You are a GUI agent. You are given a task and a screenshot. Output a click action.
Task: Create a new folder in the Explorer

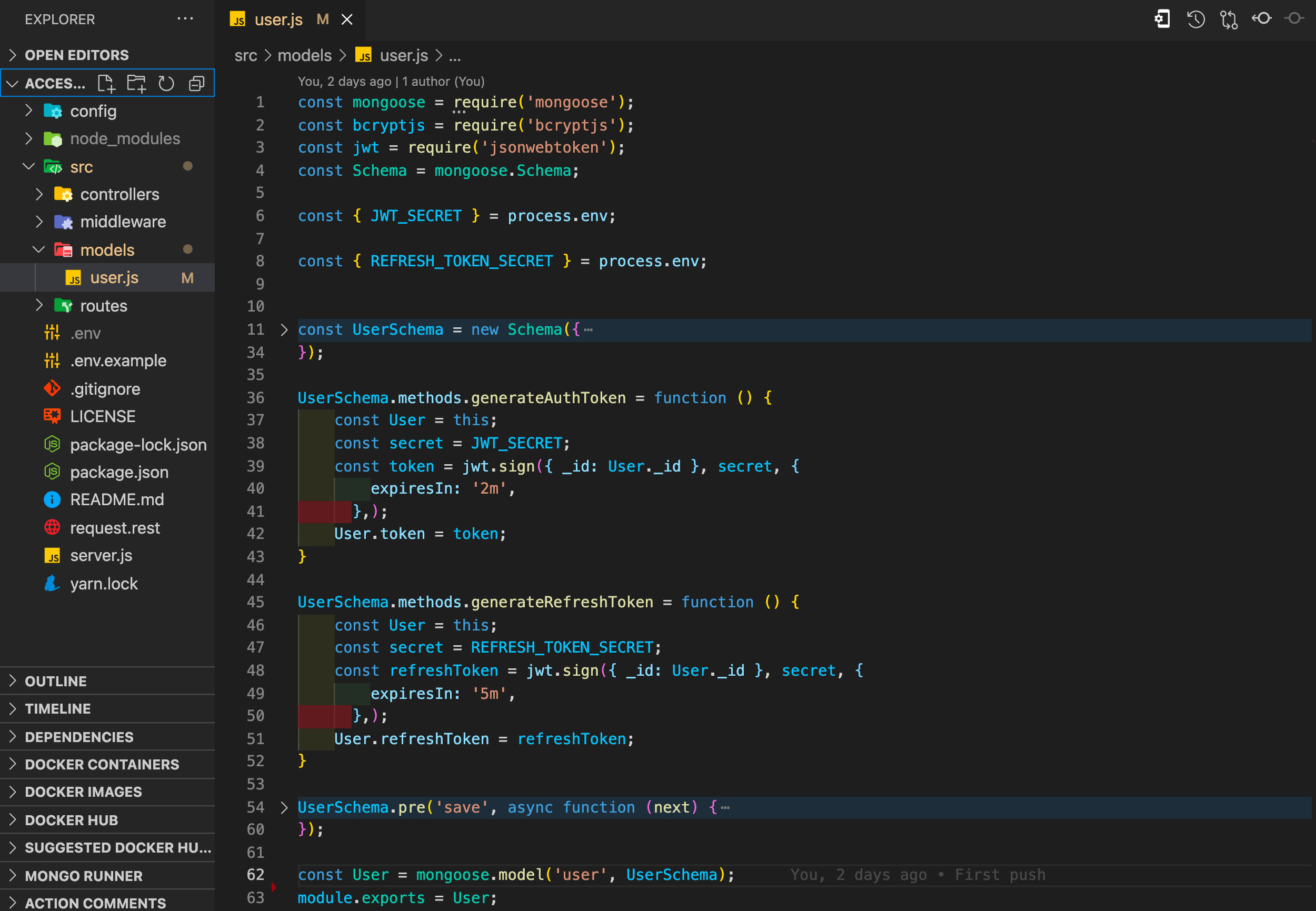click(x=136, y=83)
